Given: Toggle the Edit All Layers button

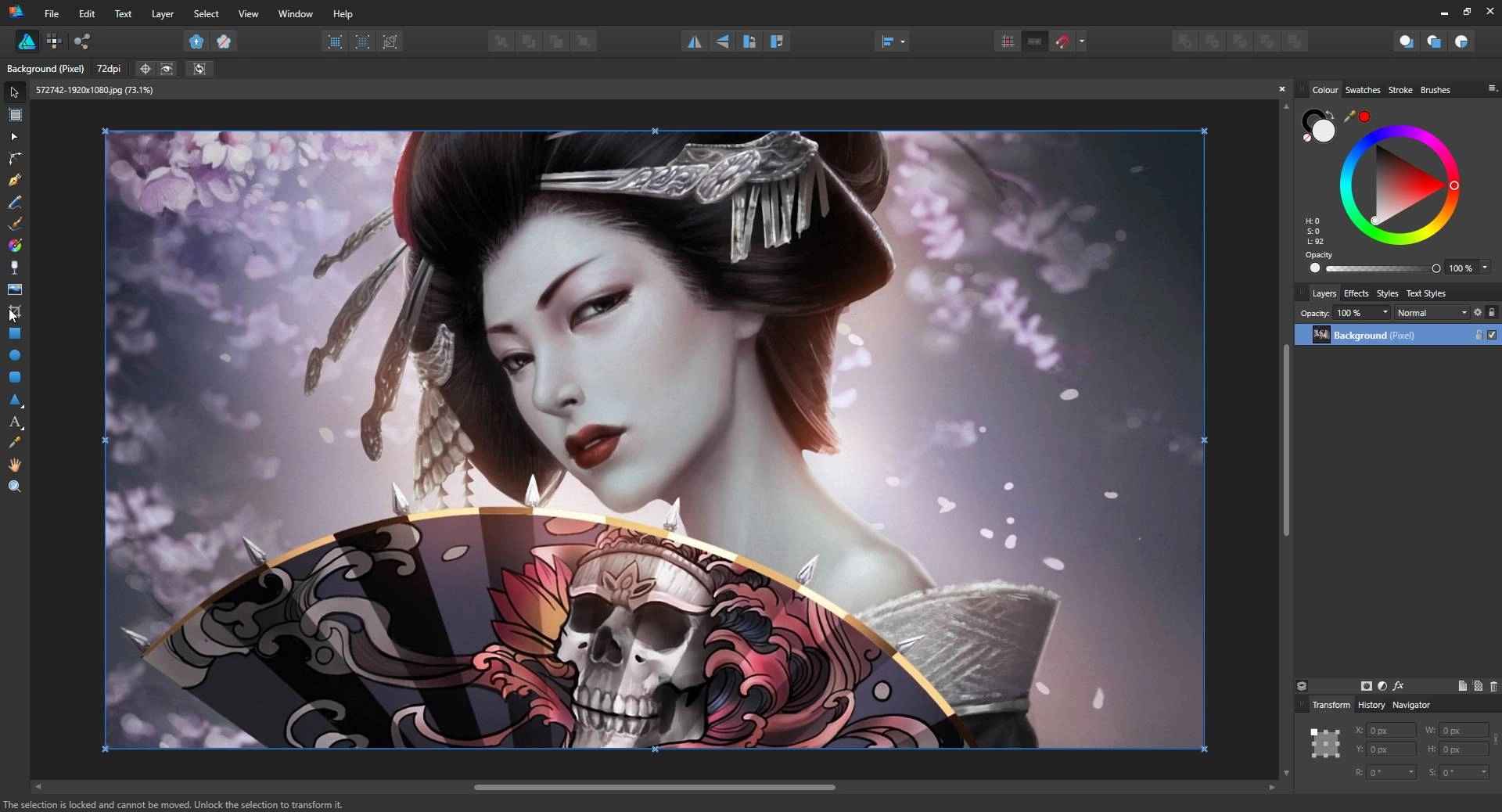Looking at the screenshot, I should coord(1302,686).
